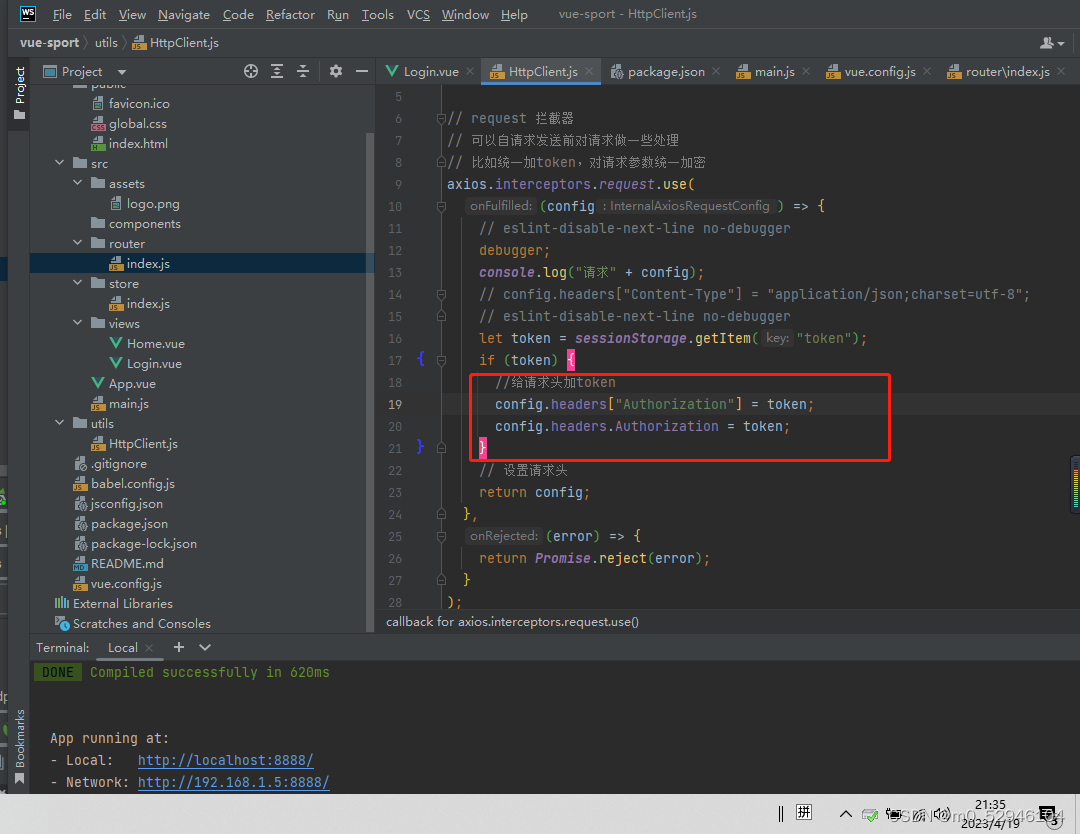Select Home.vue in project tree

[x=147, y=343]
